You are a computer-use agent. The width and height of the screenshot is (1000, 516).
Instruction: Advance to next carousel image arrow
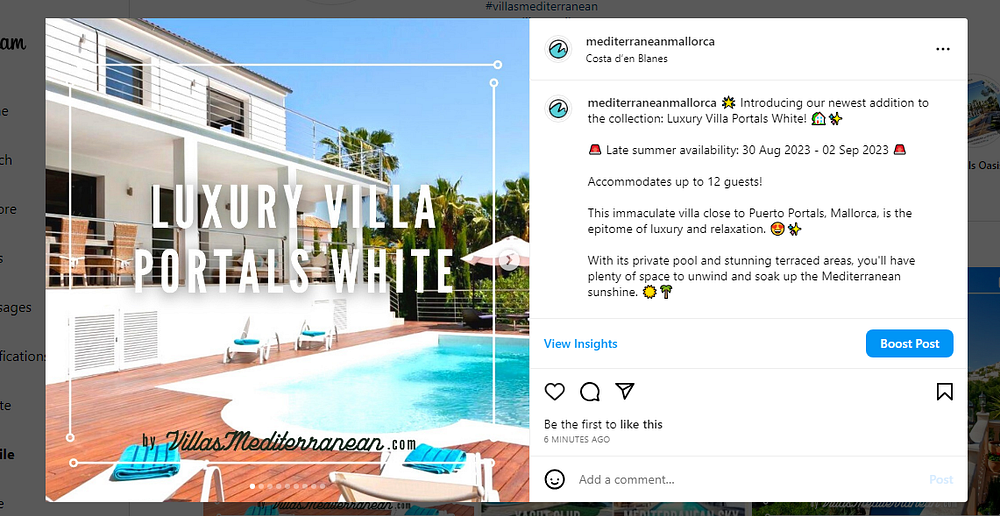pyautogui.click(x=509, y=260)
